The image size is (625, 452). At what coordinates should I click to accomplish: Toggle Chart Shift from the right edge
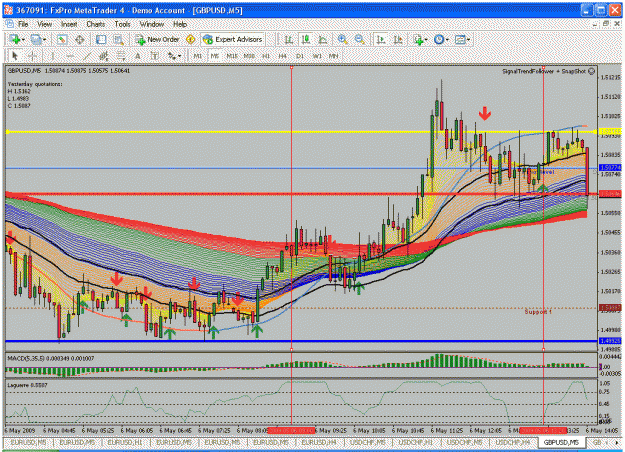[x=398, y=39]
